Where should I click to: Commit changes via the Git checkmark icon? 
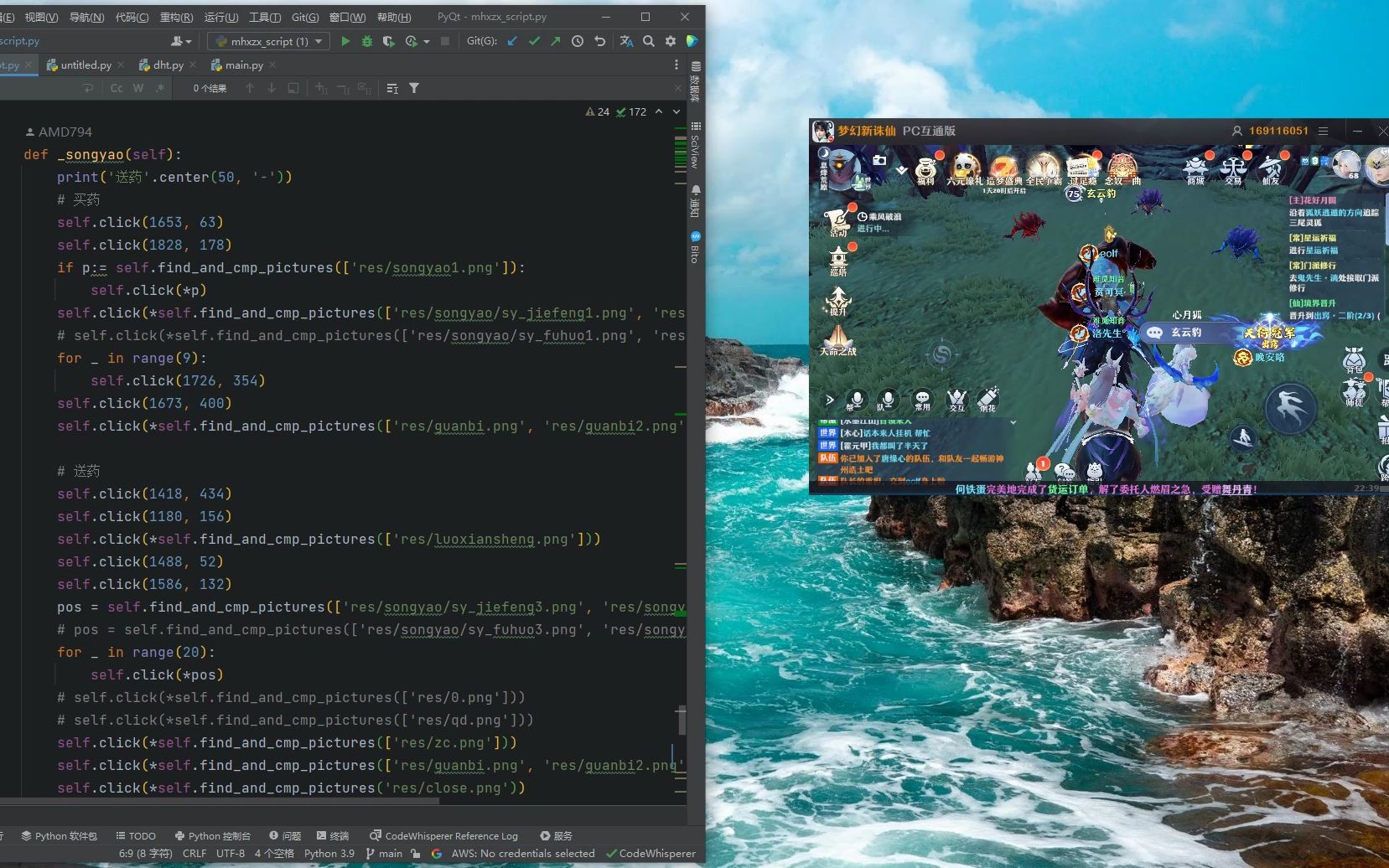click(534, 41)
